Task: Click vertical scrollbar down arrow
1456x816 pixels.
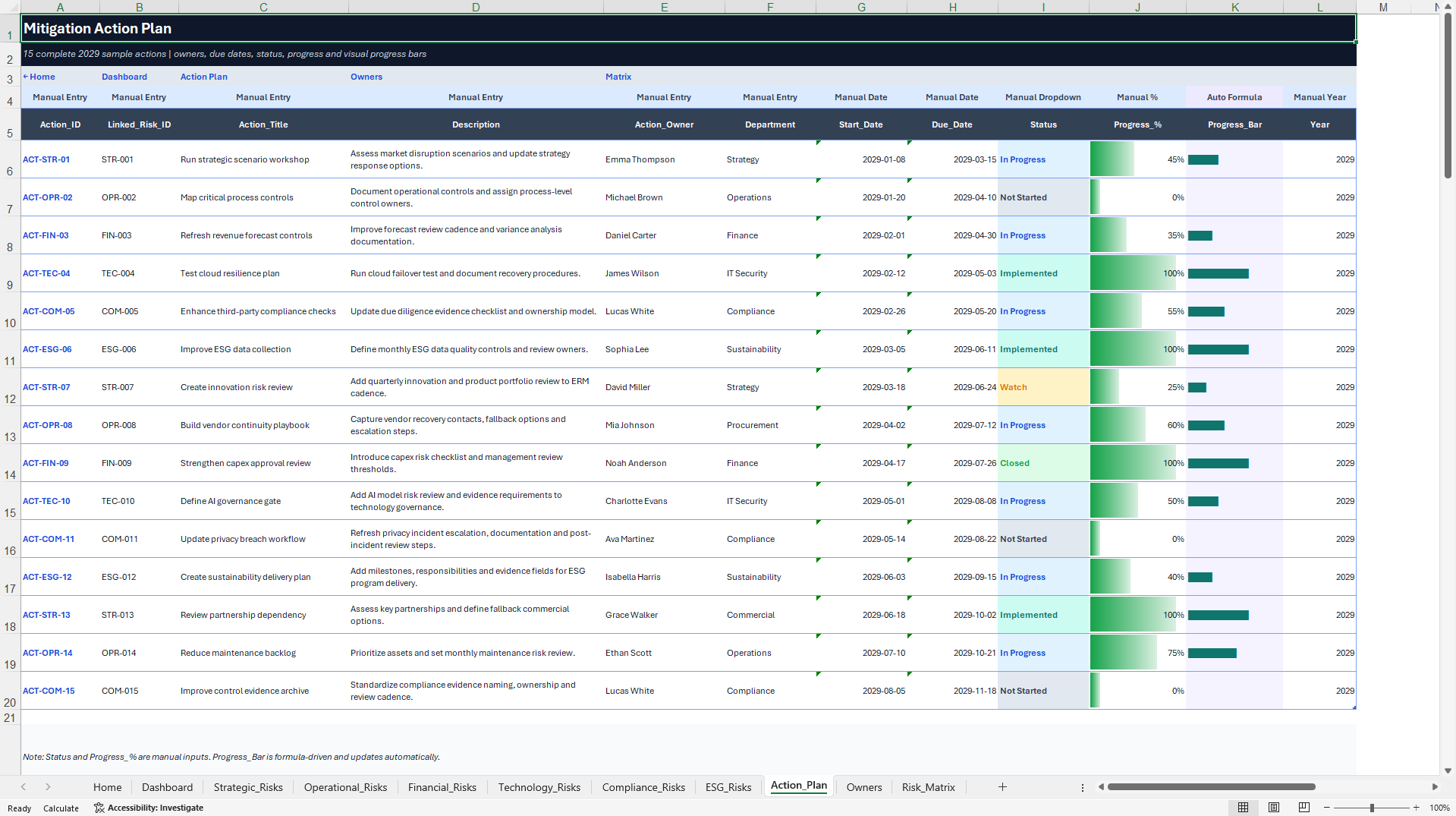Action: click(1448, 770)
